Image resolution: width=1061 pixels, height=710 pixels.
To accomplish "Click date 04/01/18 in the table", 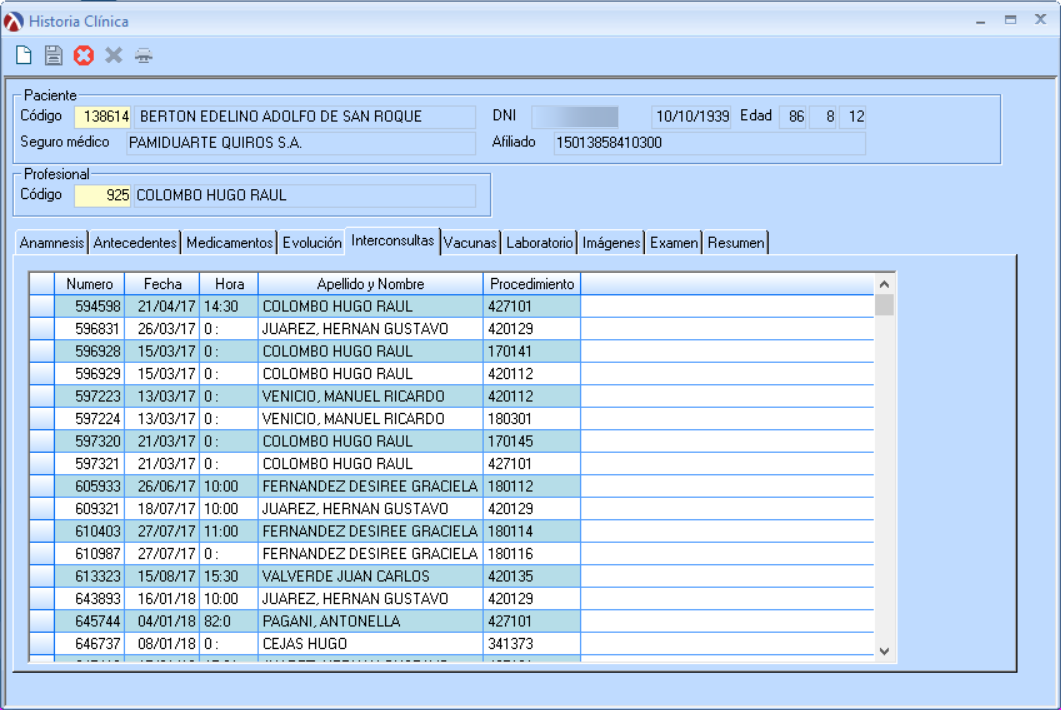I will pyautogui.click(x=162, y=621).
